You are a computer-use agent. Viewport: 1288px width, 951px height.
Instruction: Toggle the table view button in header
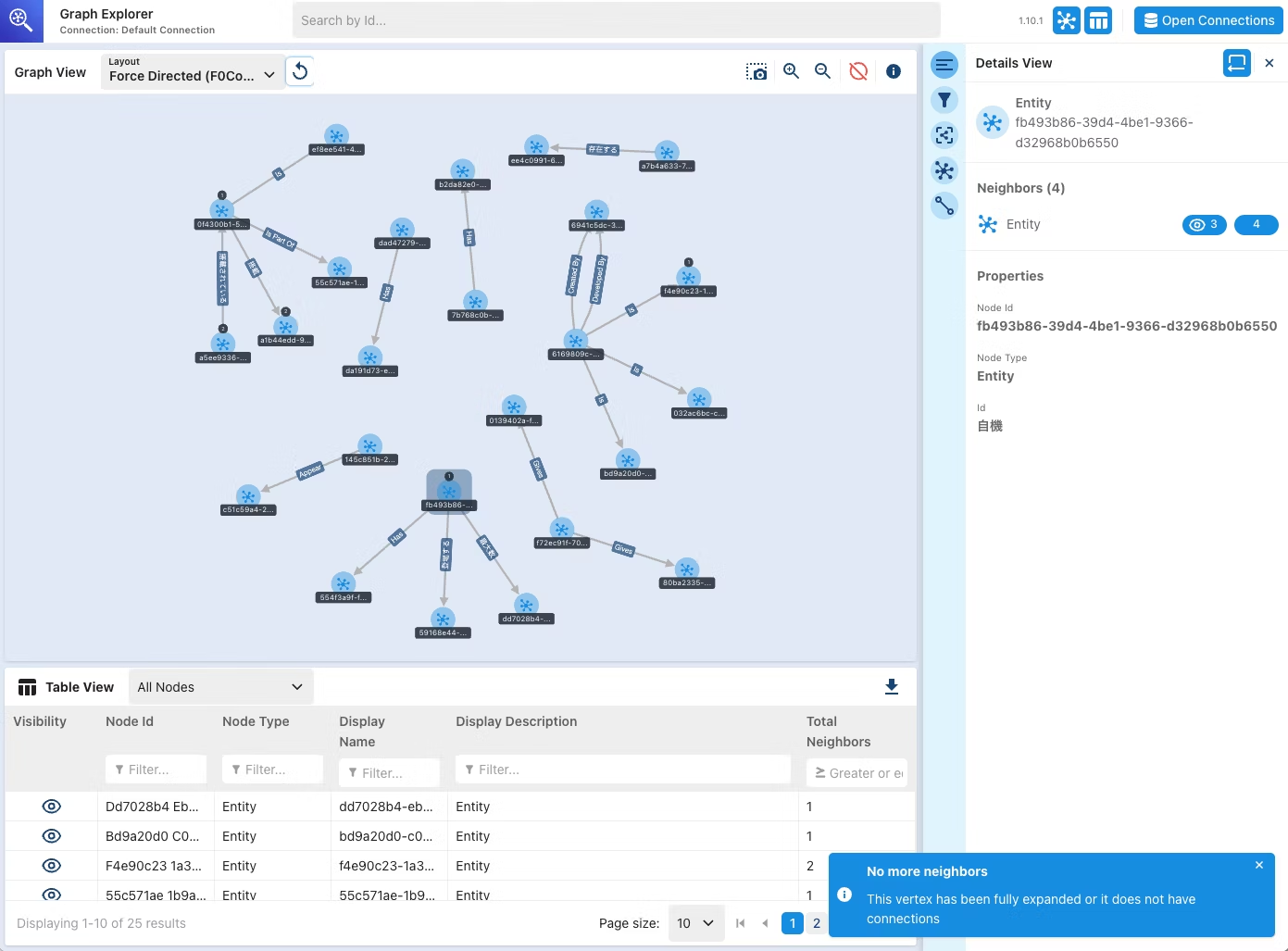1098,20
